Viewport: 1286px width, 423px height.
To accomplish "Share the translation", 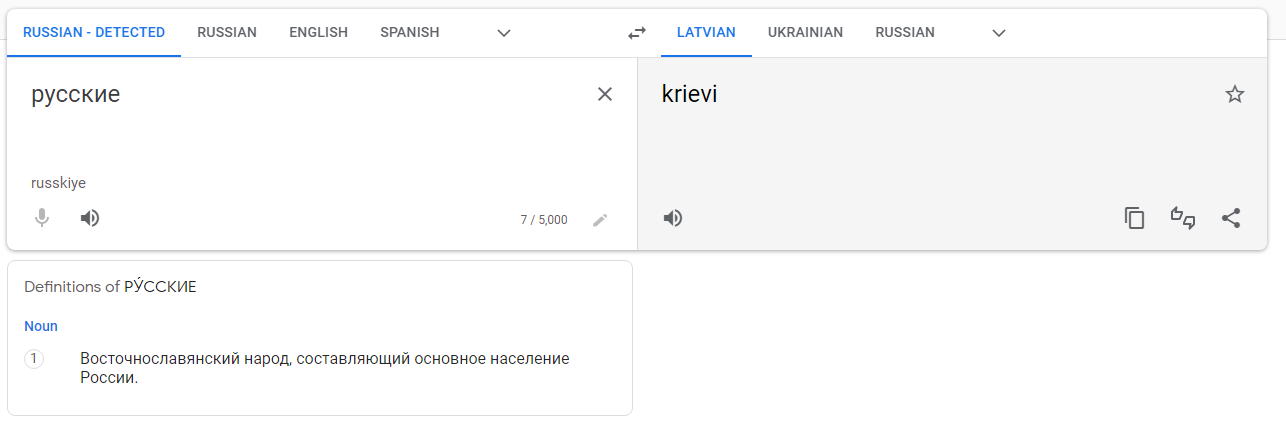I will [1231, 218].
